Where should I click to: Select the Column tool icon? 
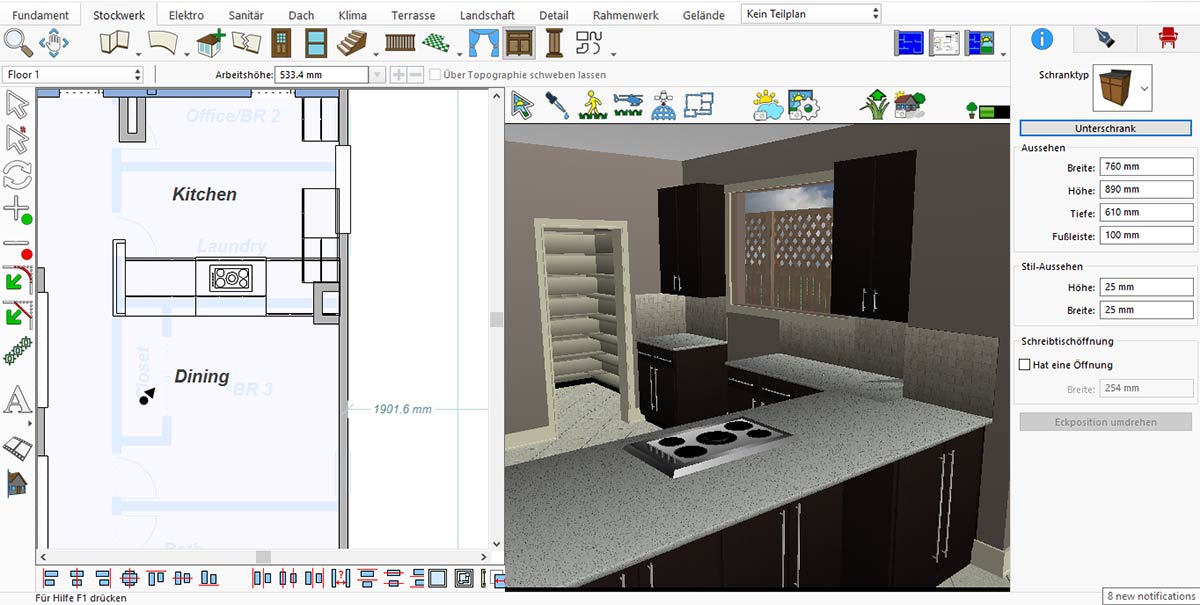[x=554, y=43]
